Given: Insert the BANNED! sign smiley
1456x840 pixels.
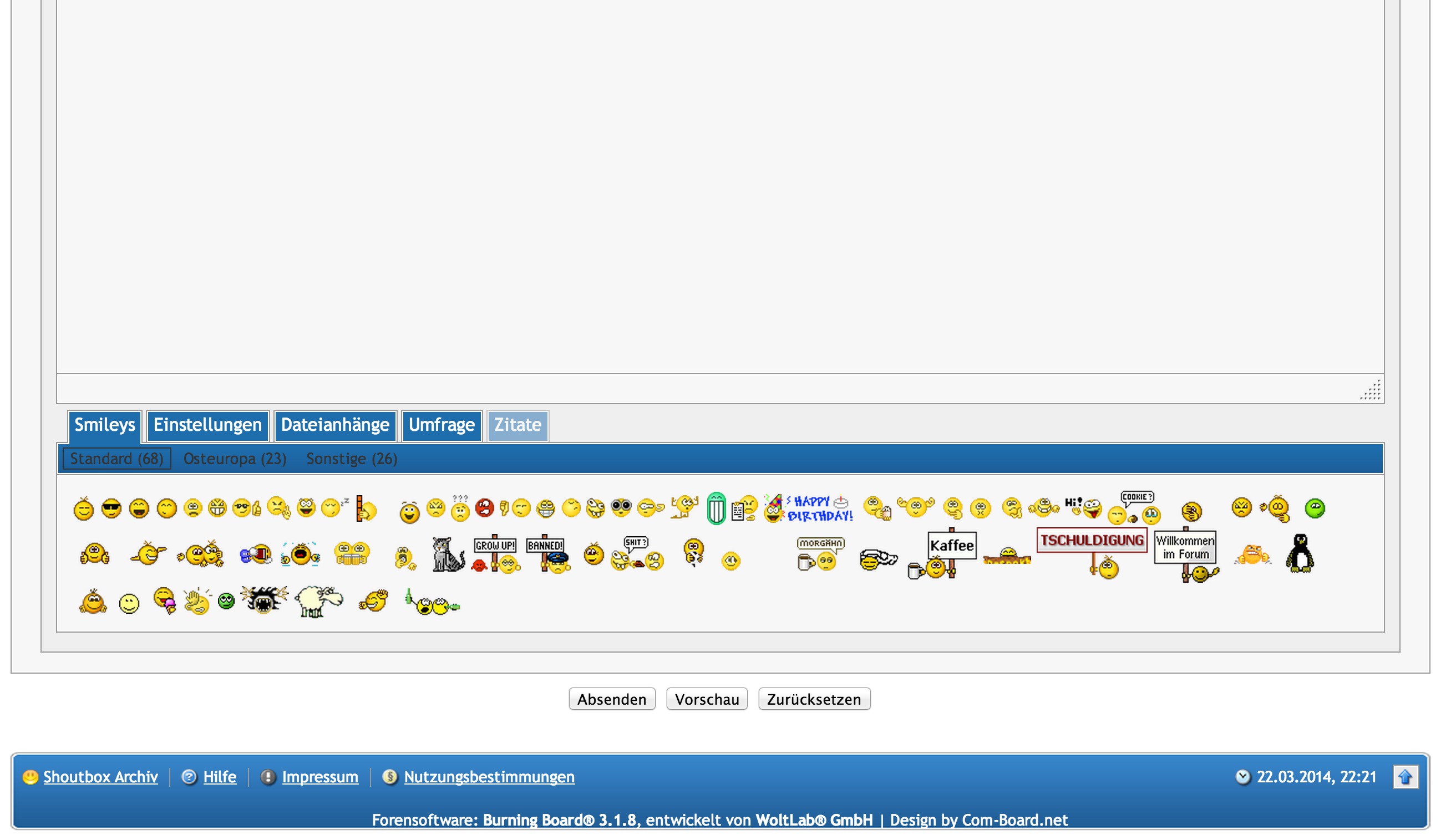Looking at the screenshot, I should pyautogui.click(x=548, y=554).
